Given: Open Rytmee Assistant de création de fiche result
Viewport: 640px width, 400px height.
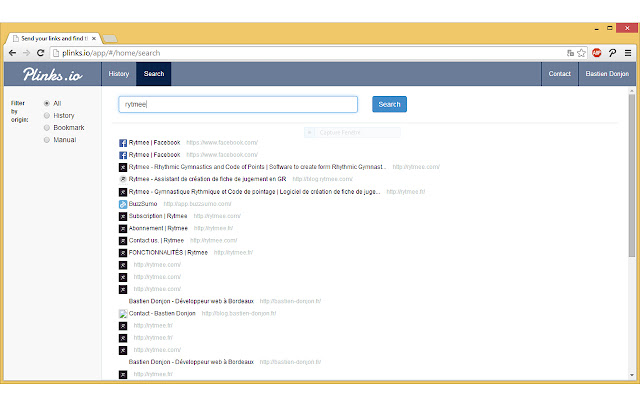Looking at the screenshot, I should tap(207, 179).
